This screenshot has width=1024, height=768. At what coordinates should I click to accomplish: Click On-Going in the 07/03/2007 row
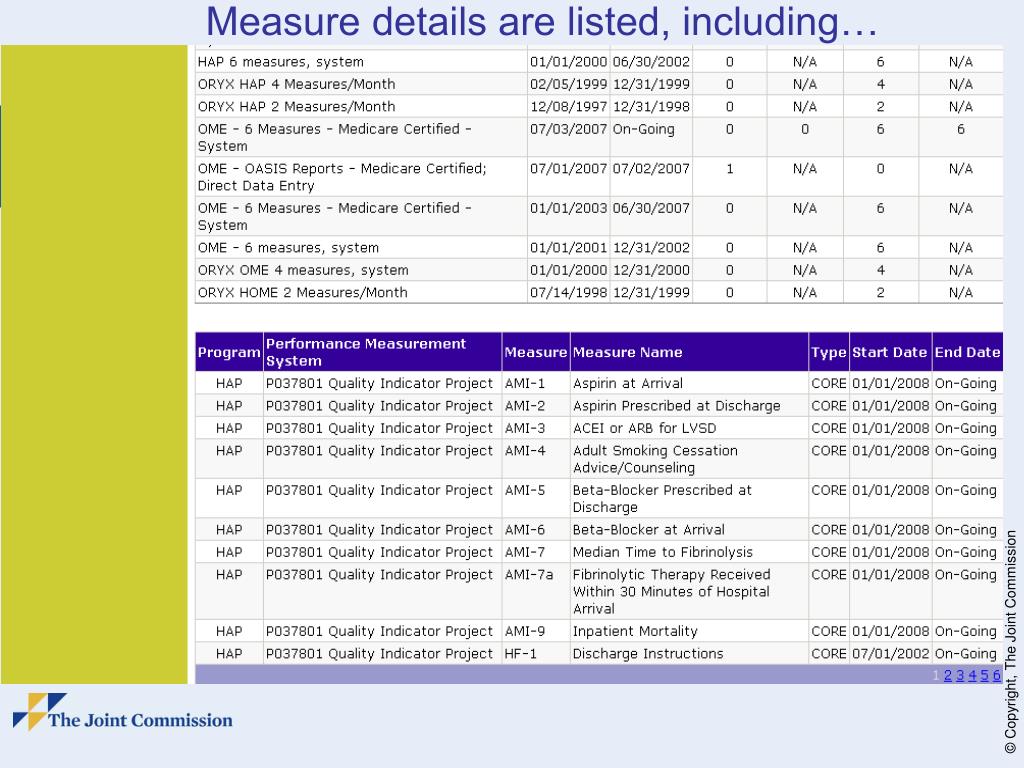click(643, 129)
